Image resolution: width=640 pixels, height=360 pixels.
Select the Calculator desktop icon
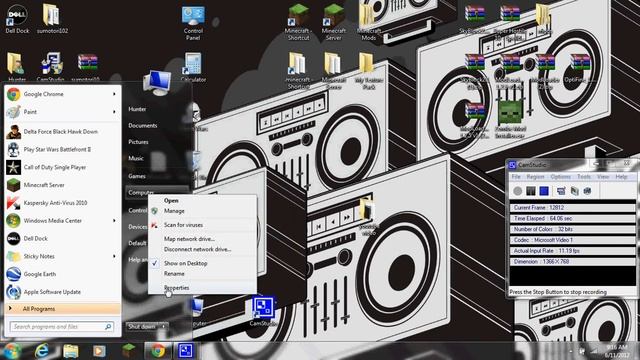click(x=193, y=67)
